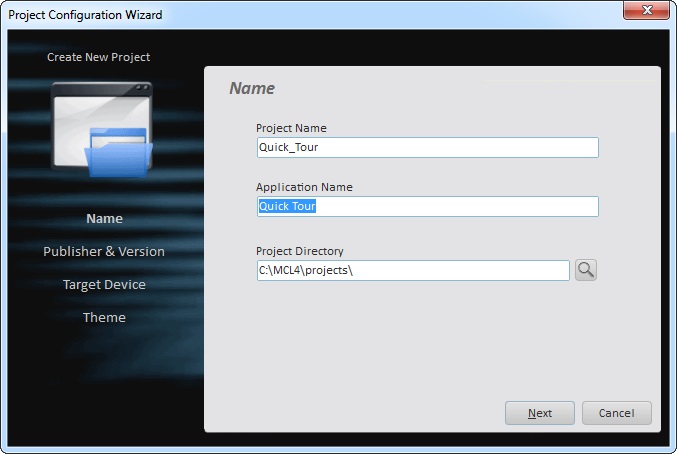Open the Target Device step
The width and height of the screenshot is (677, 454).
104,285
